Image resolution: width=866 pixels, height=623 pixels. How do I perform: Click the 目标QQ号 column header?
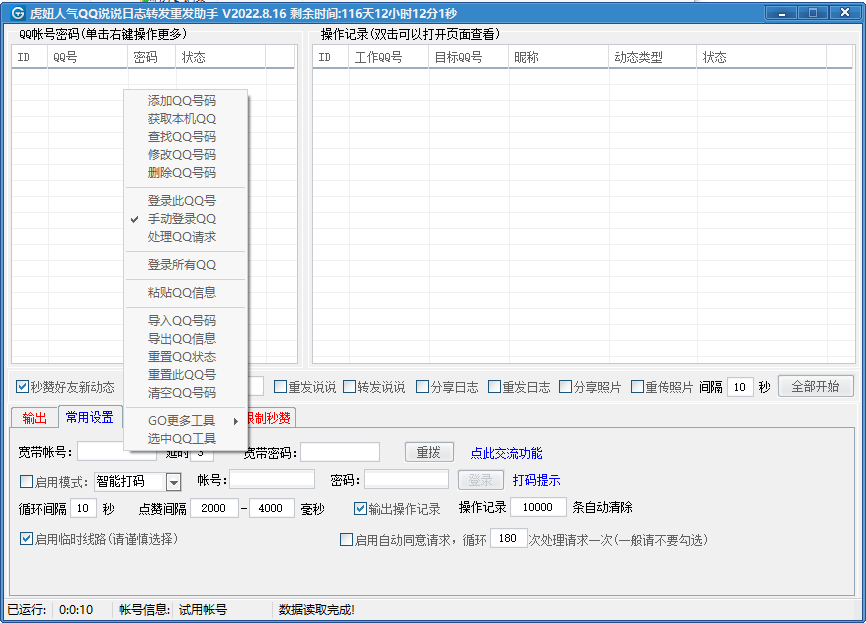[468, 57]
